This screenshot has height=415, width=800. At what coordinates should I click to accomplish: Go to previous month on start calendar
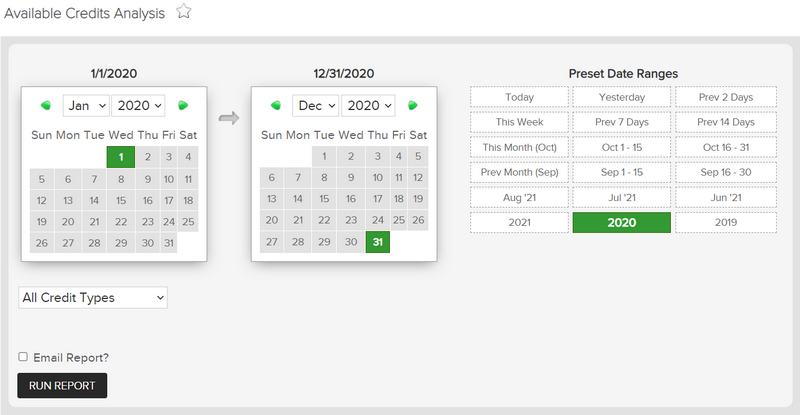[x=46, y=106]
